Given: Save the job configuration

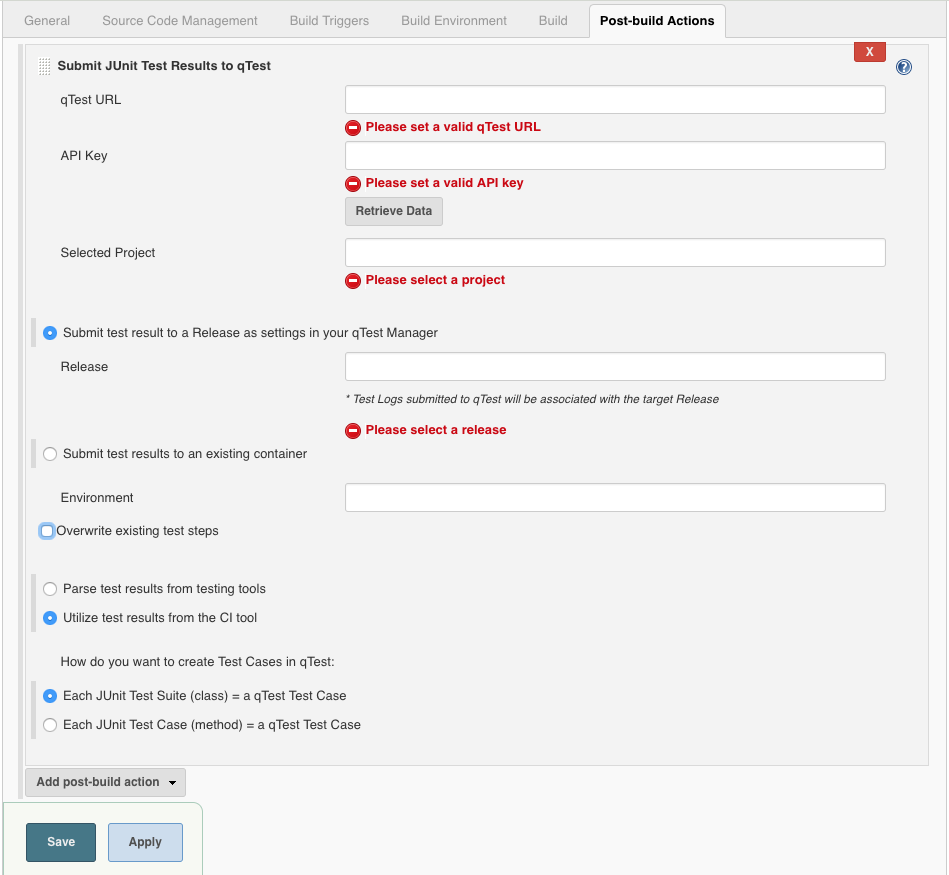Looking at the screenshot, I should tap(61, 842).
